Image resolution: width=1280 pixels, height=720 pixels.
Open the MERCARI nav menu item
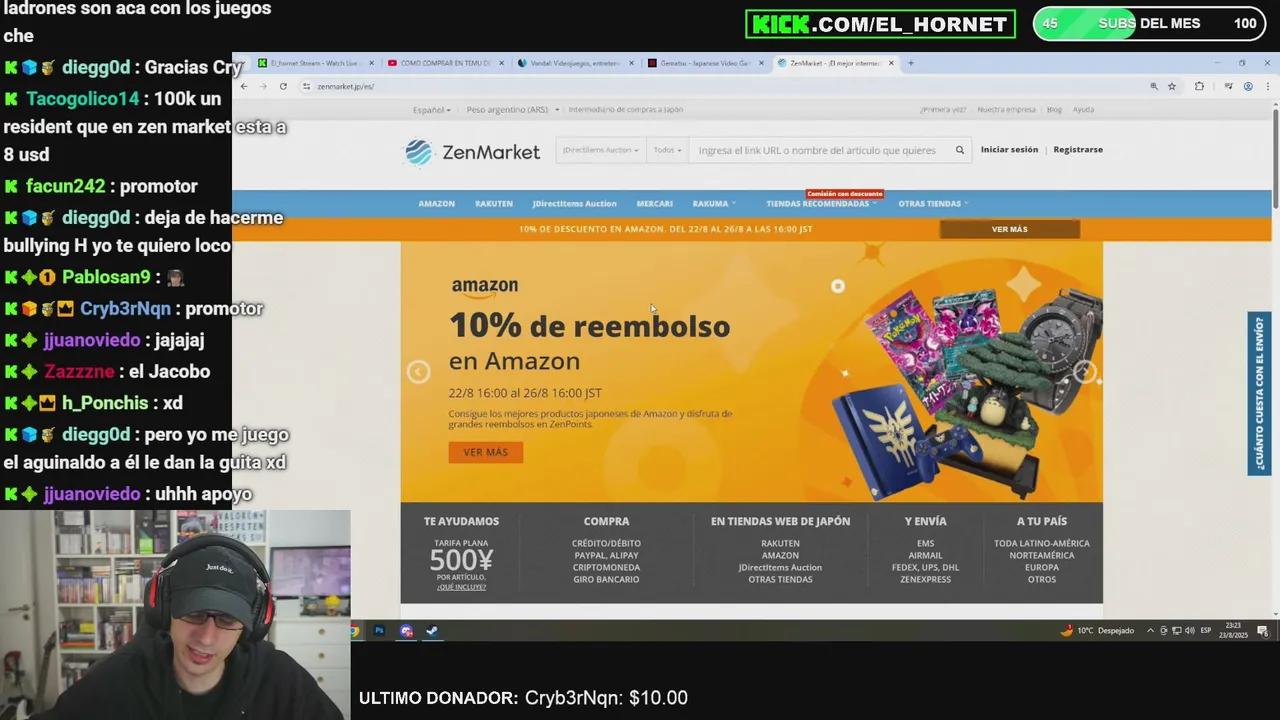[x=655, y=204]
